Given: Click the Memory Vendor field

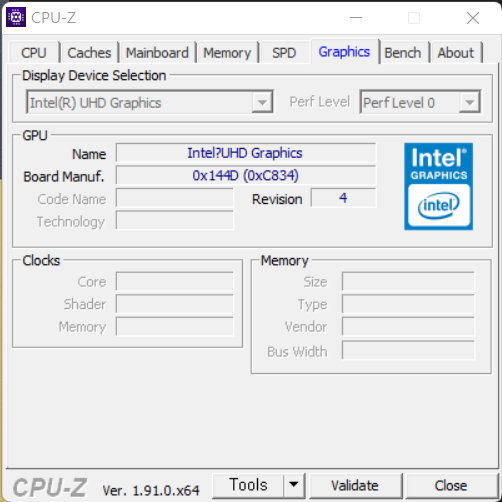Looking at the screenshot, I should (408, 327).
